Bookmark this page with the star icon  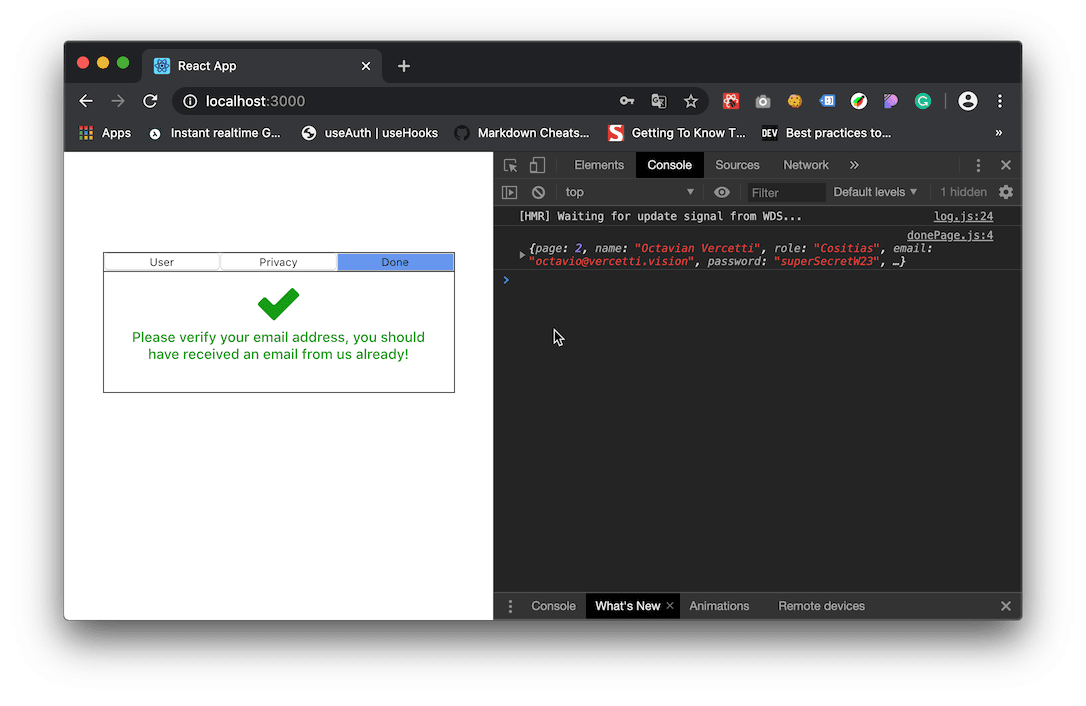690,101
